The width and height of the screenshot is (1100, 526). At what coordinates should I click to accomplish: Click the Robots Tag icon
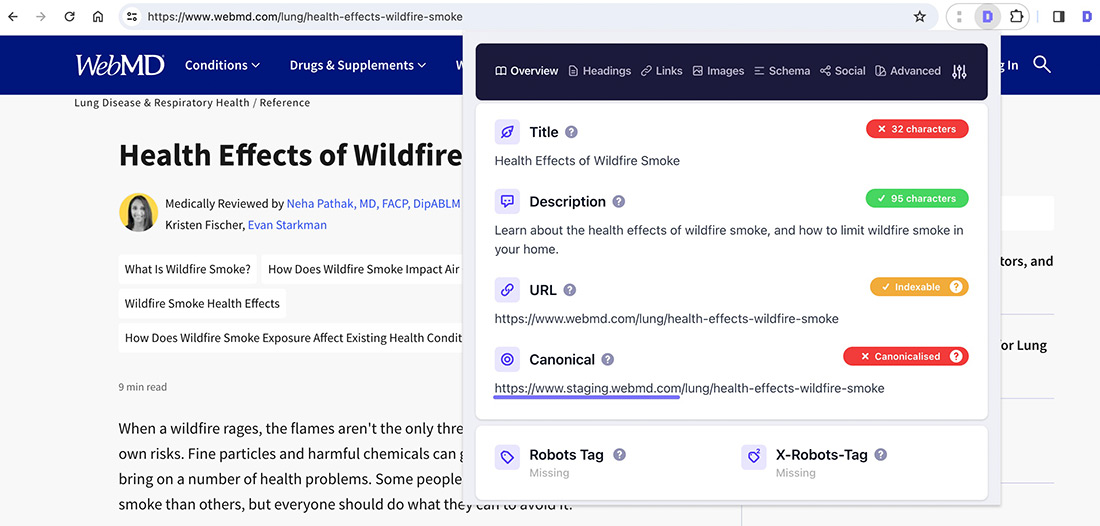click(x=507, y=457)
